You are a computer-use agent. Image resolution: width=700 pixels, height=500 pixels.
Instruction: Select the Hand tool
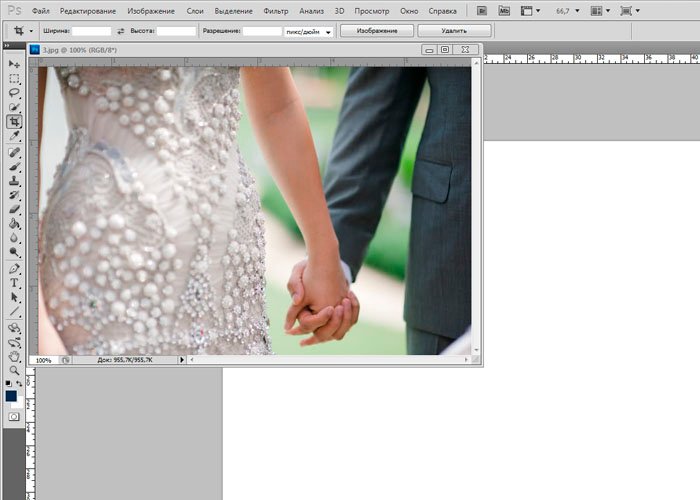pyautogui.click(x=14, y=355)
